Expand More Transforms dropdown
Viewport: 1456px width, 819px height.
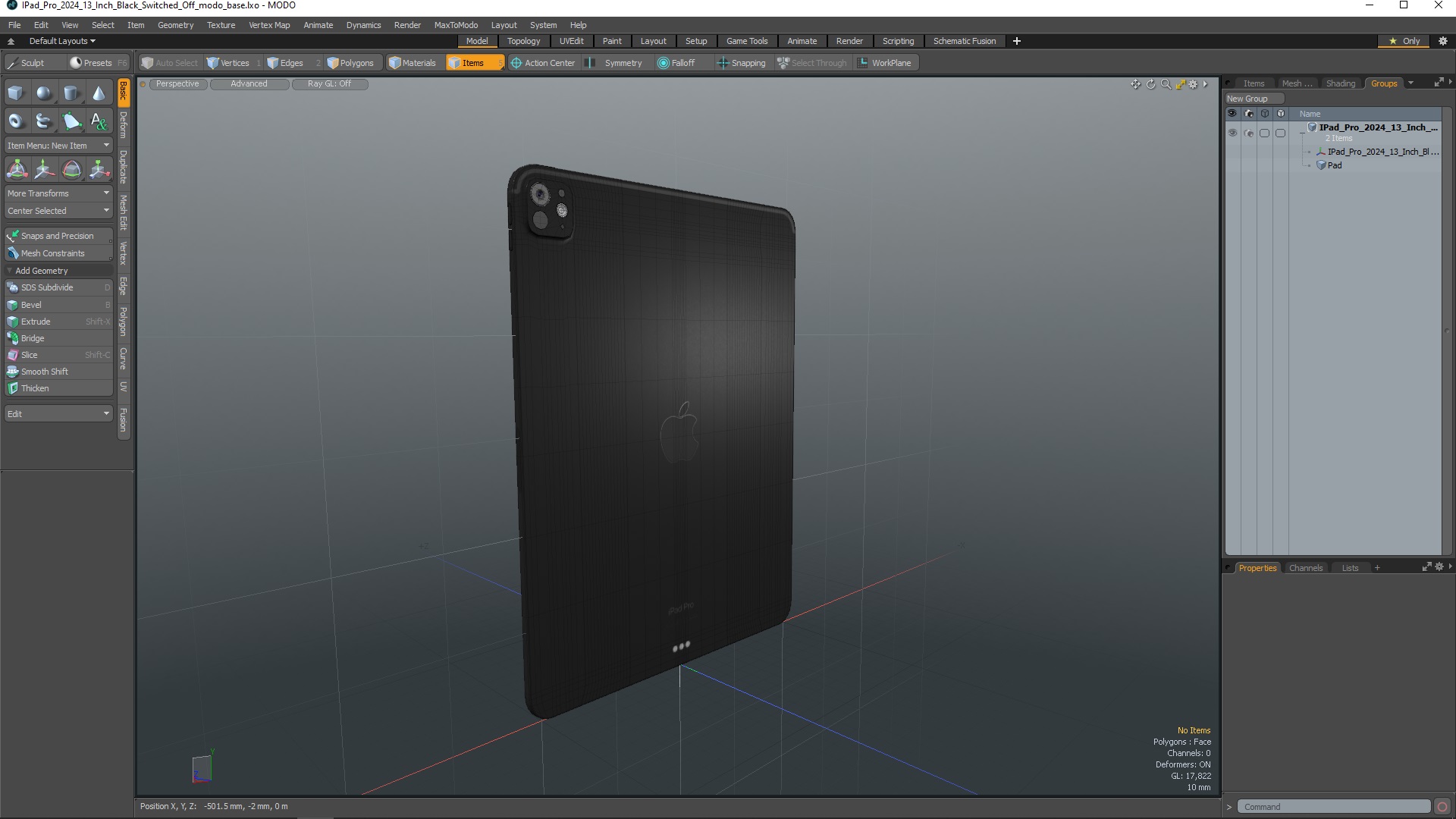pyautogui.click(x=58, y=193)
